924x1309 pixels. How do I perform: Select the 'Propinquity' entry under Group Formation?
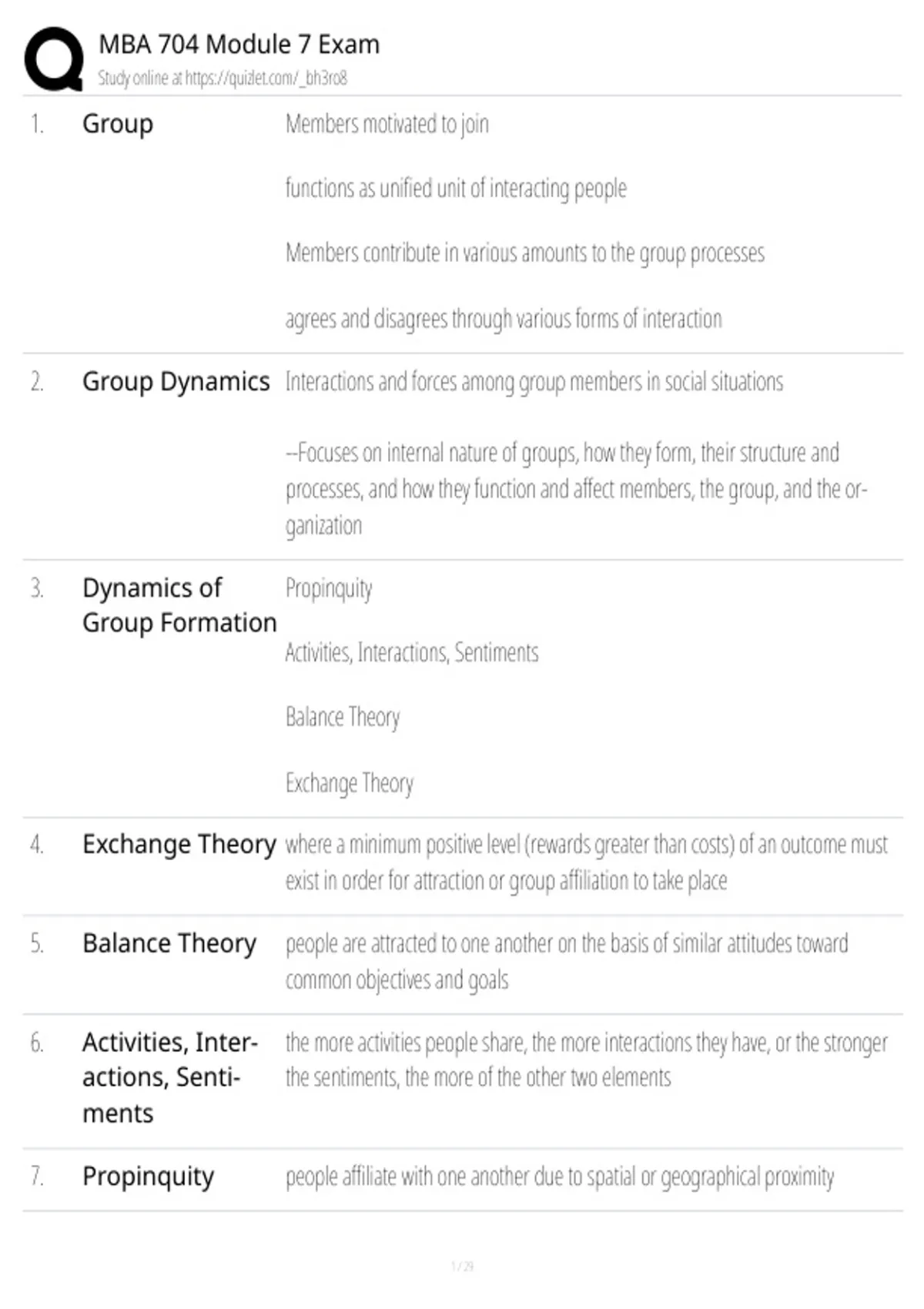pyautogui.click(x=329, y=589)
